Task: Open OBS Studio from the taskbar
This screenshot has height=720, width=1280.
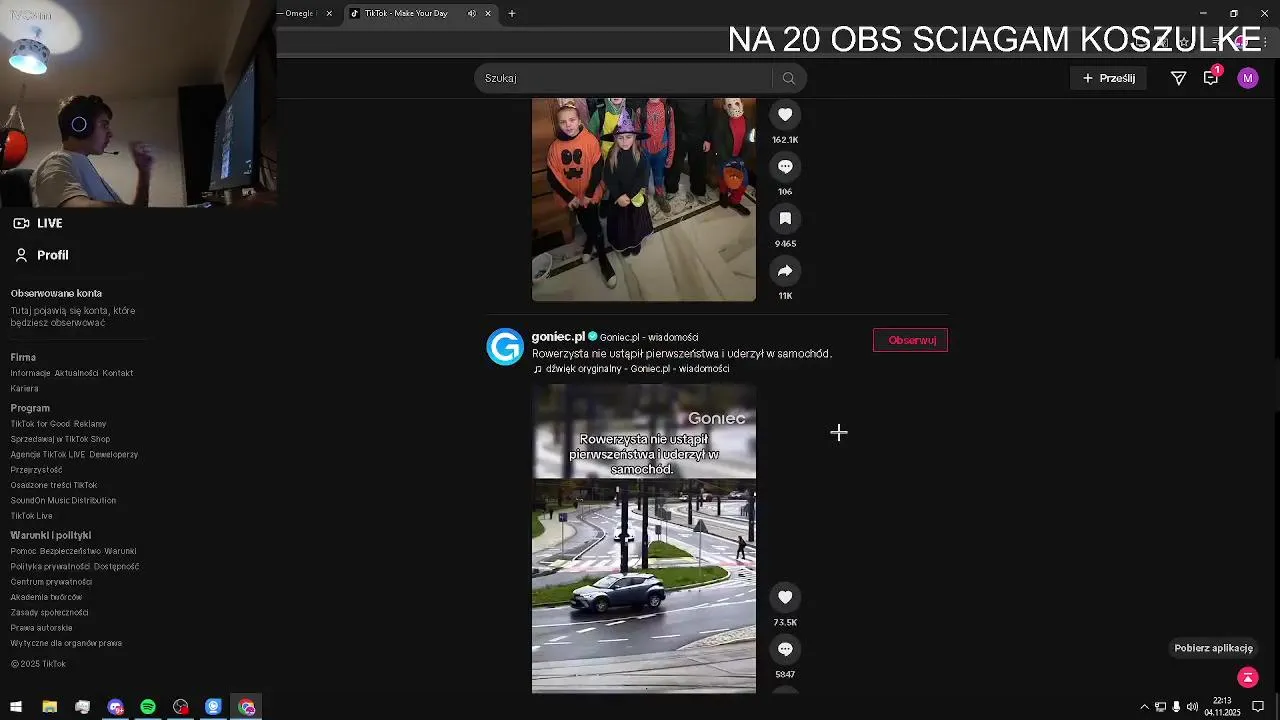Action: tap(181, 707)
